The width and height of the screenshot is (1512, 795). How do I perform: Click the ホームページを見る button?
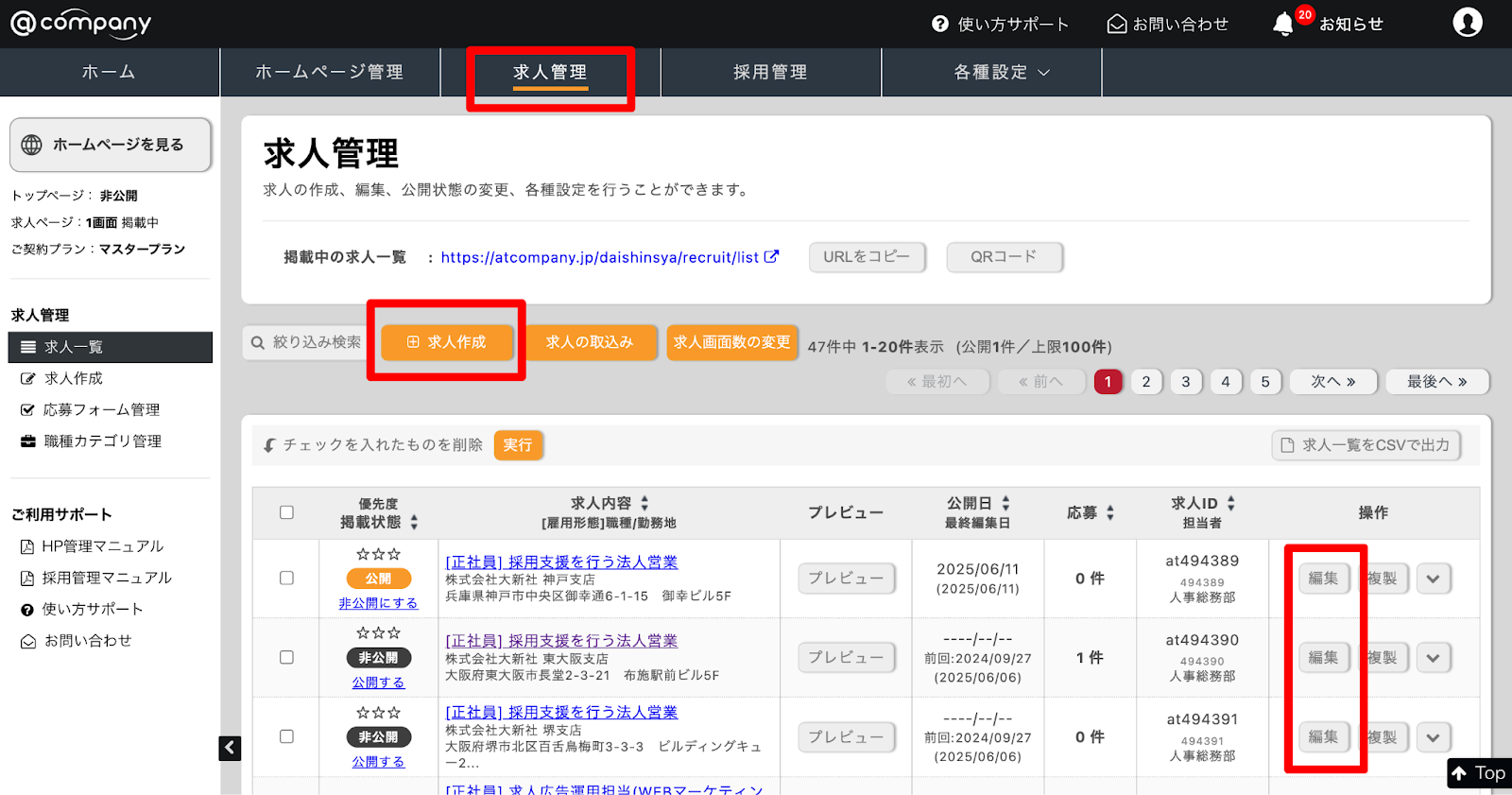[111, 145]
